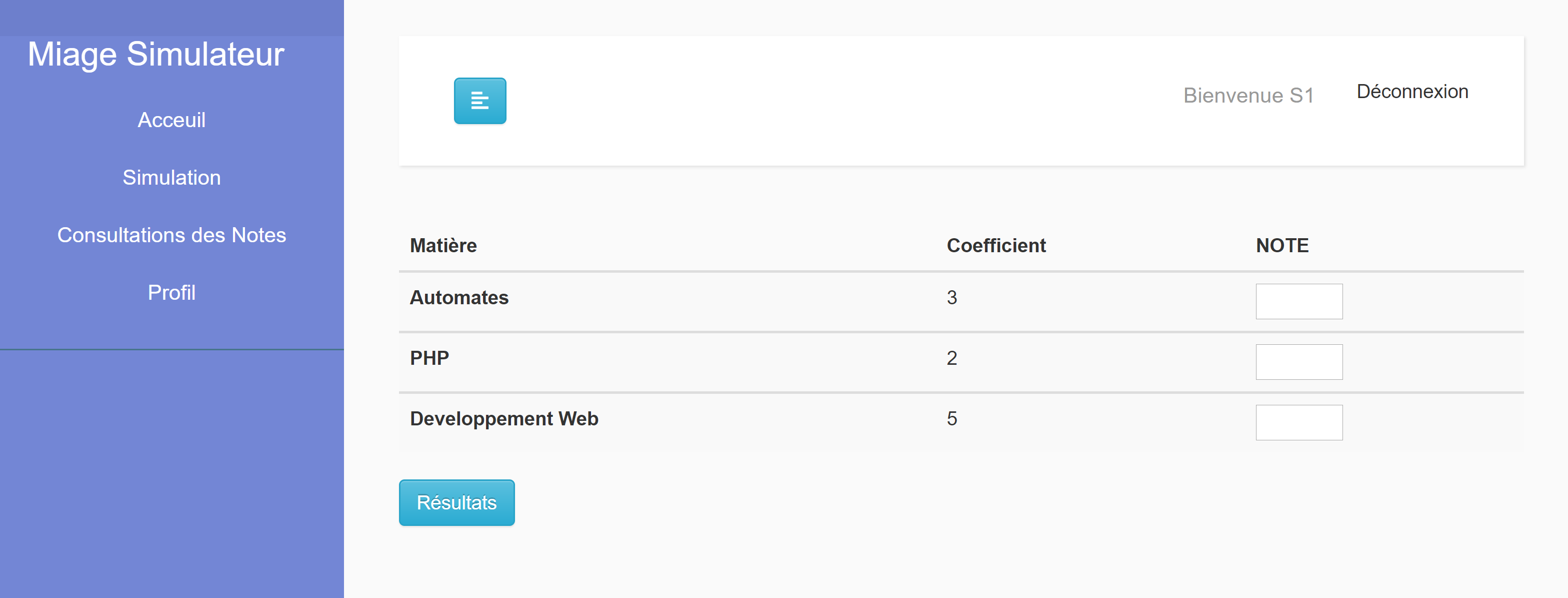Click the blue hamburger icon in the header
1568x598 pixels.
(x=479, y=101)
